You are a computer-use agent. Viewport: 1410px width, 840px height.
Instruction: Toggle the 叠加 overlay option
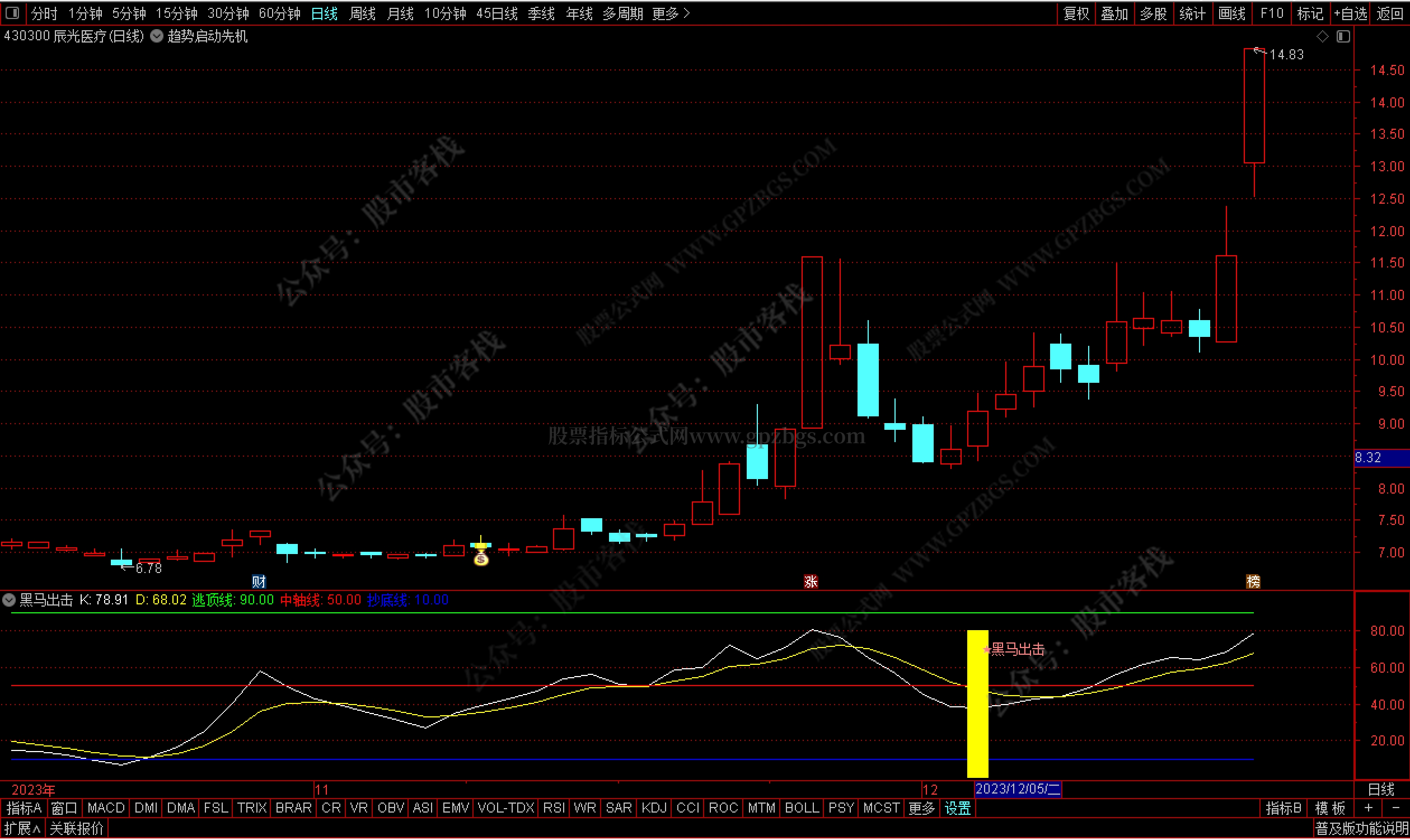click(x=1114, y=13)
